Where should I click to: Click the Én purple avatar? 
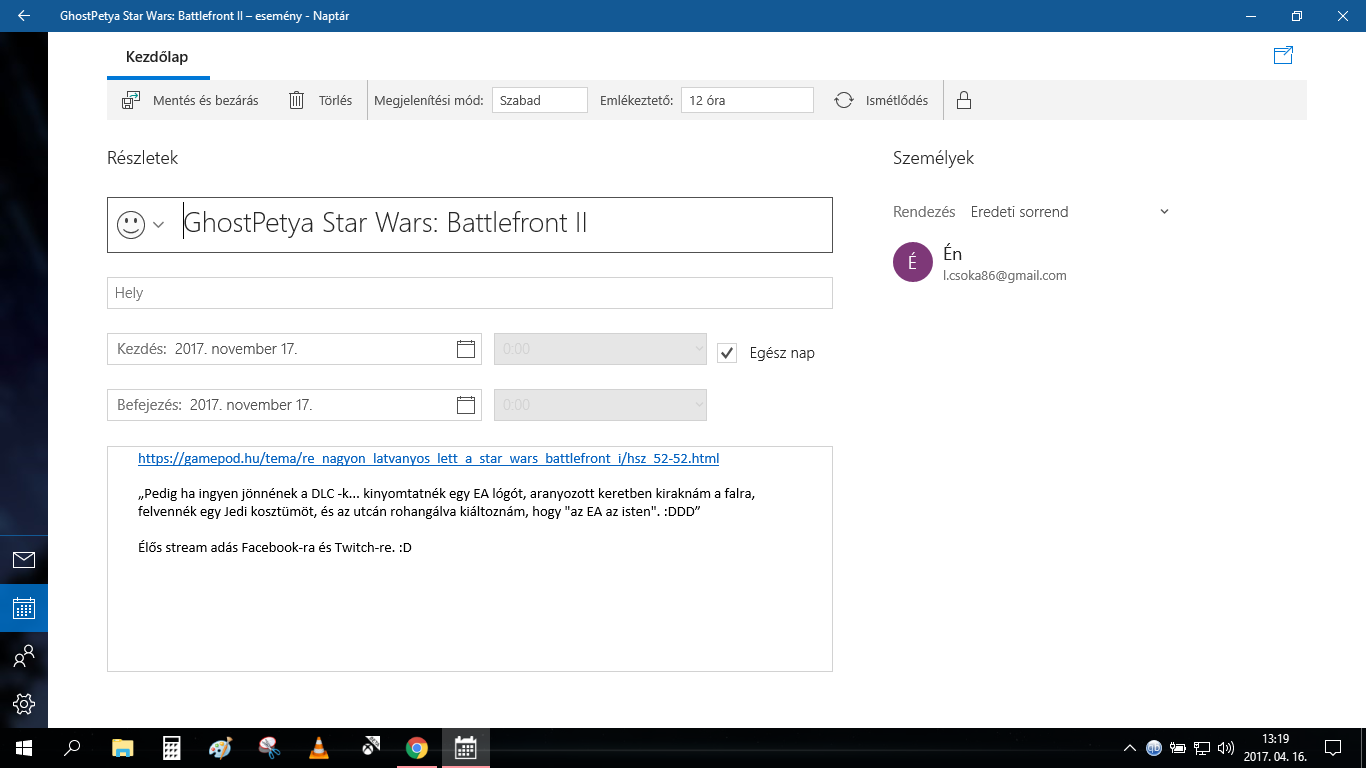point(912,263)
